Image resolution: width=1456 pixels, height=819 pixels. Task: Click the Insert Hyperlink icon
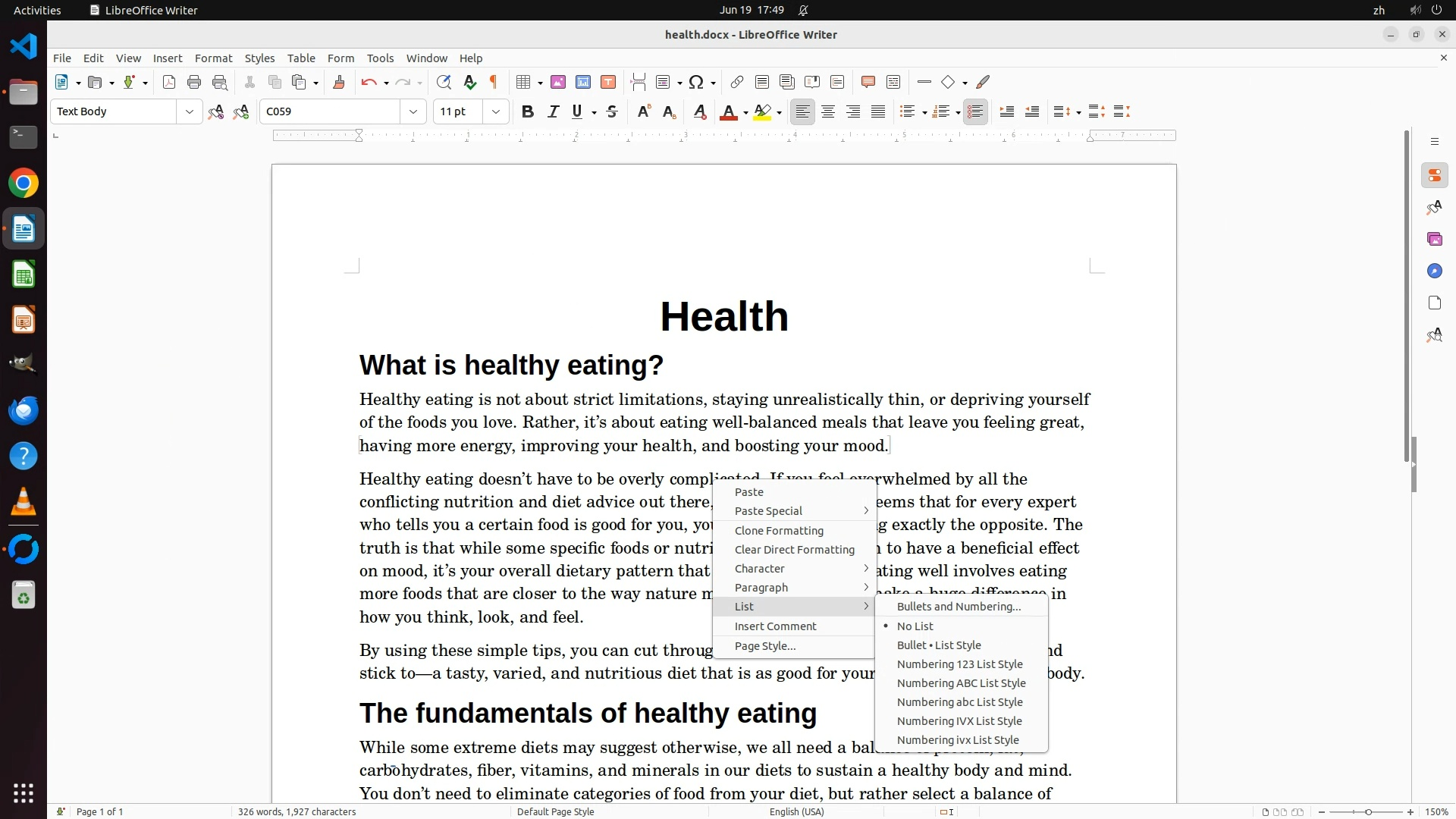point(736,83)
